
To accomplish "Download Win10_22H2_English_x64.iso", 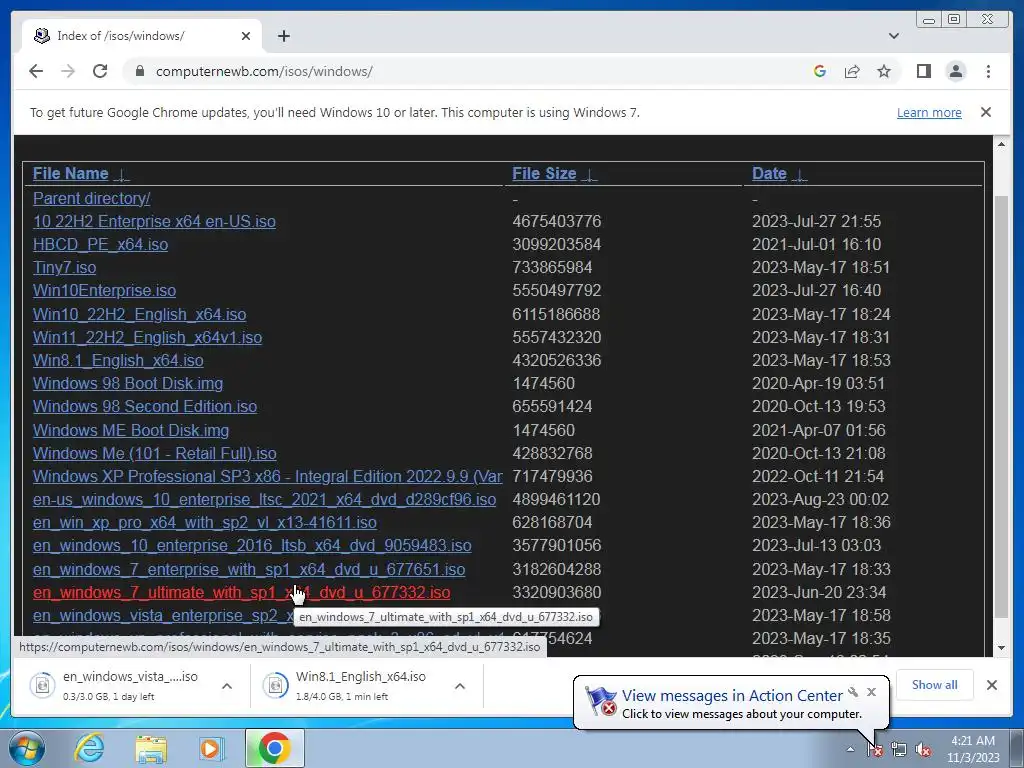I will coord(139,314).
